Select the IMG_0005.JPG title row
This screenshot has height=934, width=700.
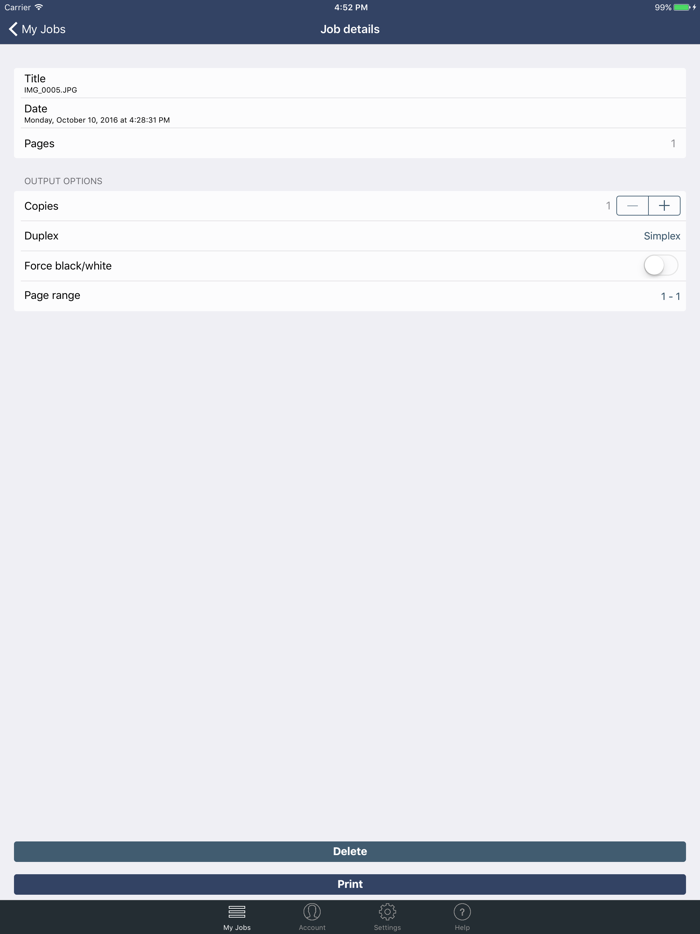click(x=350, y=82)
